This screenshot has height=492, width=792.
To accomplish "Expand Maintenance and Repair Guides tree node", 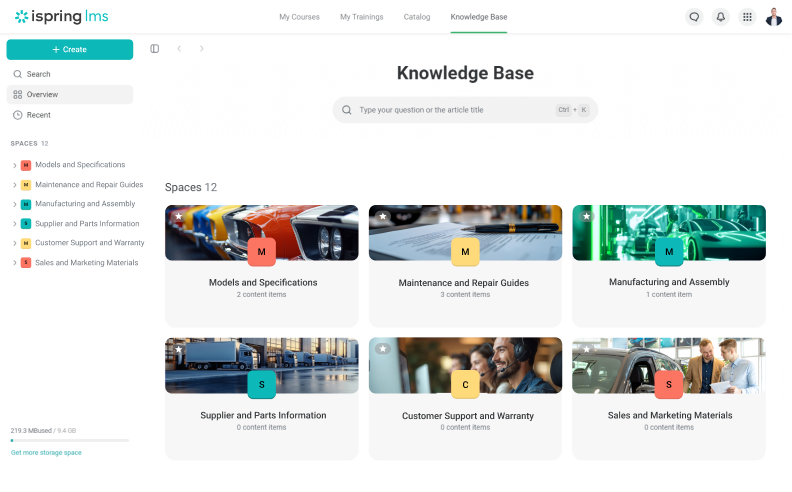I will (15, 185).
